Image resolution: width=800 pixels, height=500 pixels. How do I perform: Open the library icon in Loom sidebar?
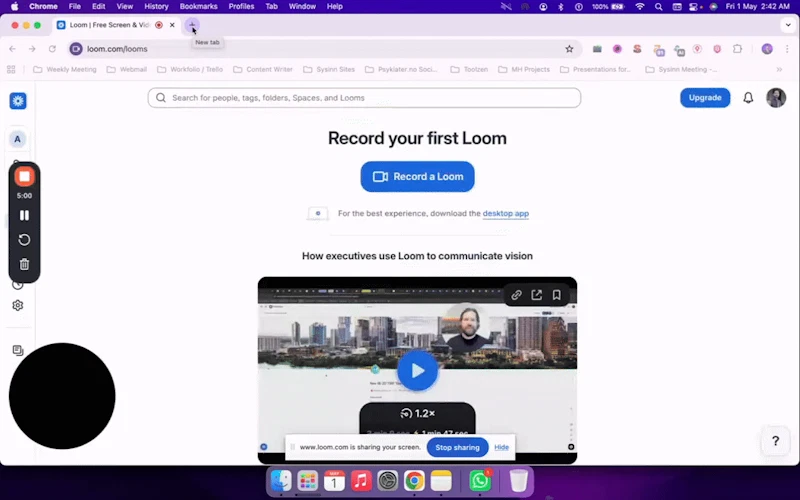18,350
